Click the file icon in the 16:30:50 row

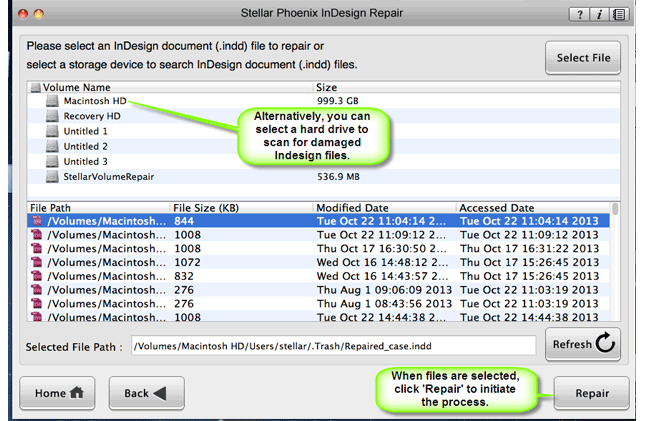pyautogui.click(x=37, y=249)
